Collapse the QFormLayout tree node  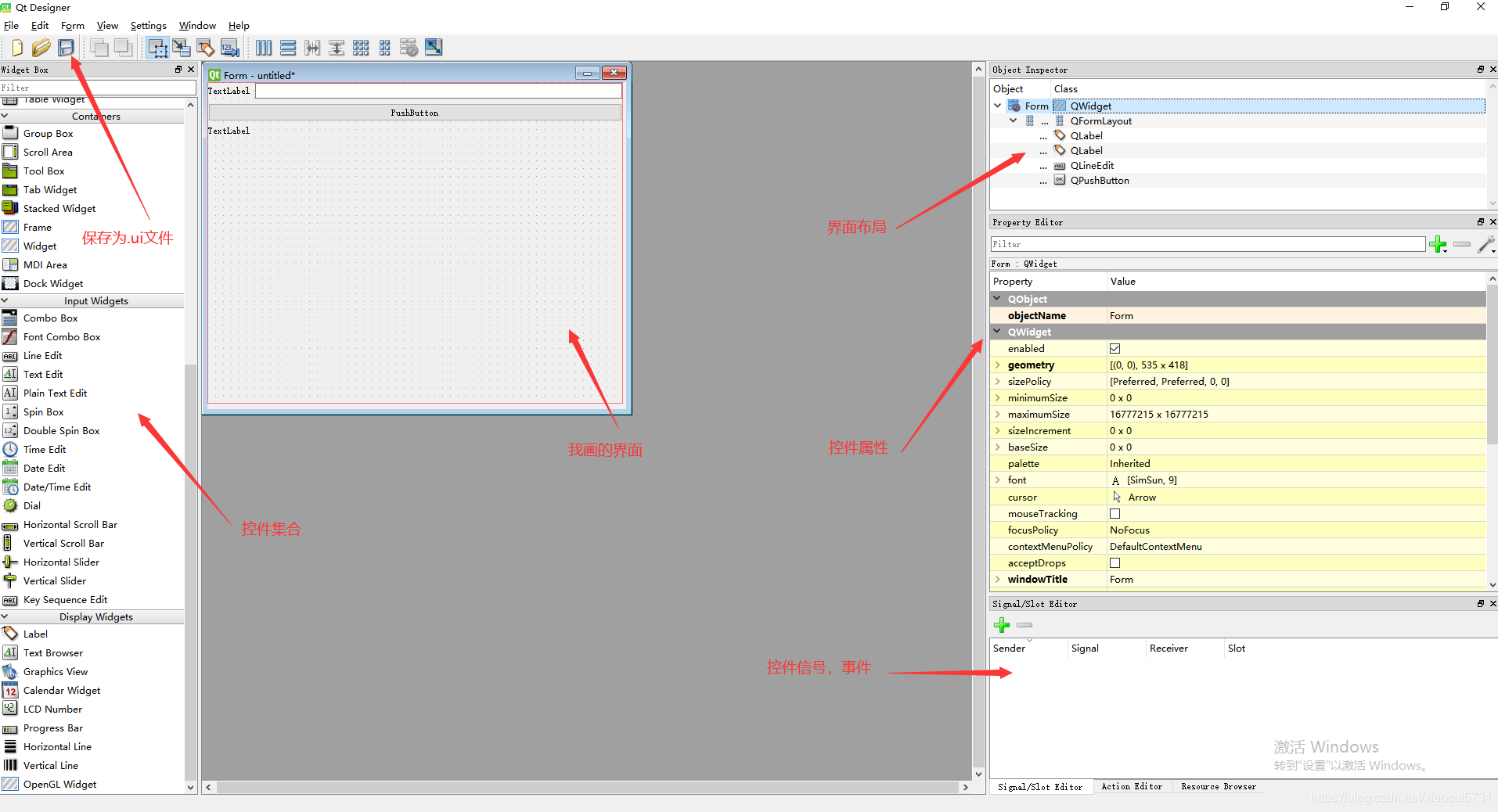[1014, 120]
